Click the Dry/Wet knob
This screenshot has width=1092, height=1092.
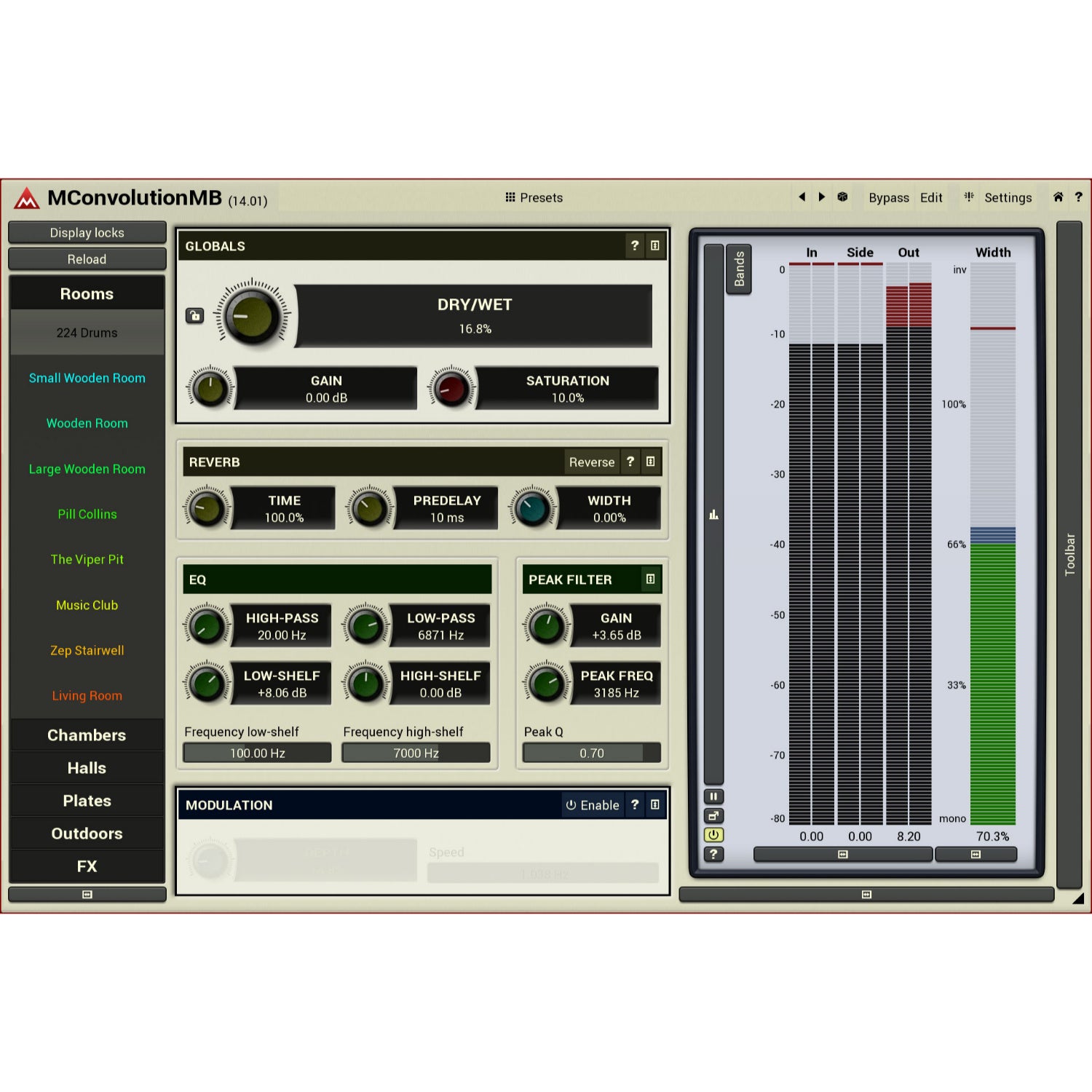click(x=251, y=316)
